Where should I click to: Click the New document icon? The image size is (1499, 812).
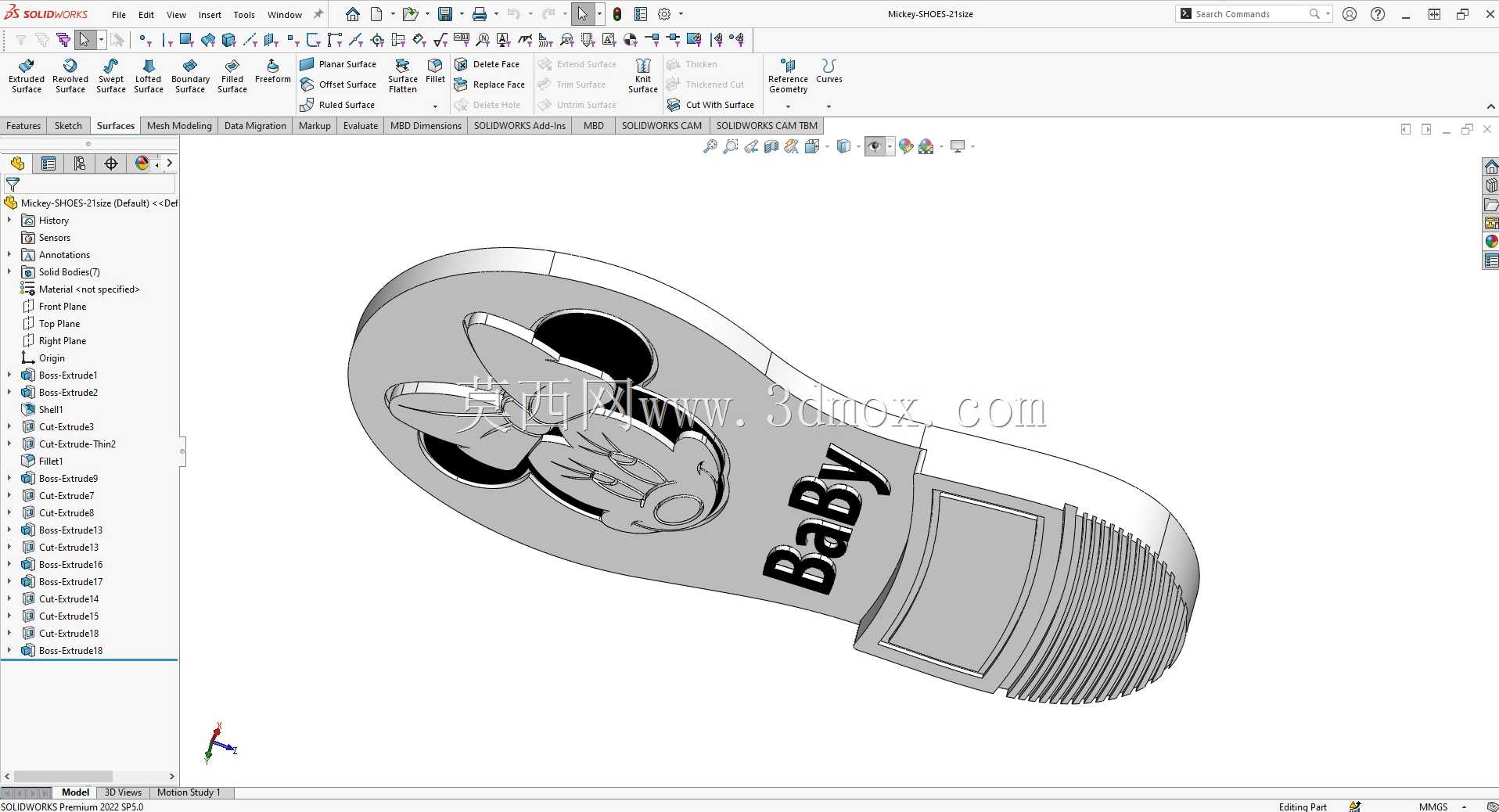click(376, 14)
